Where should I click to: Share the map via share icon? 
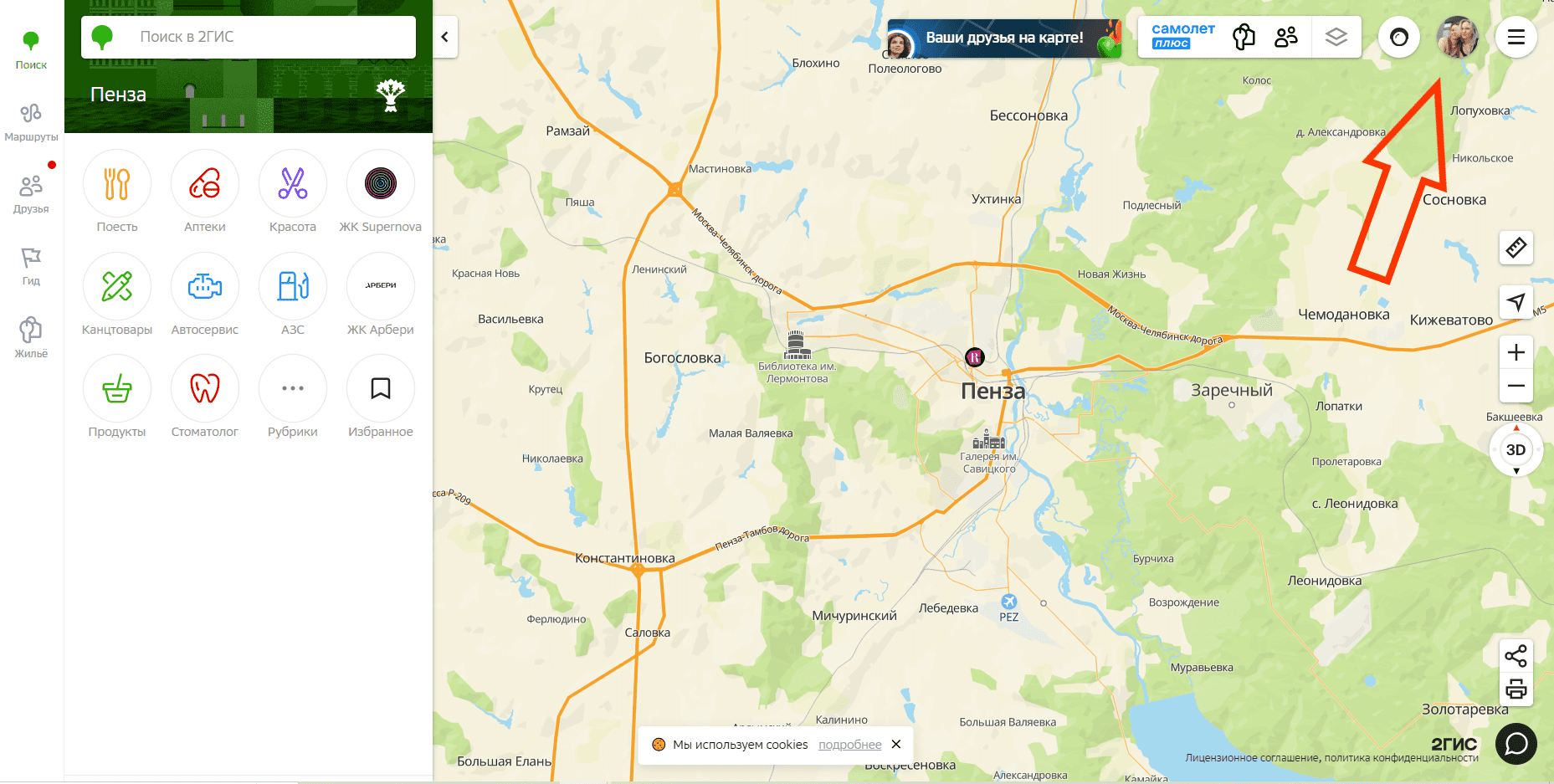(x=1516, y=655)
